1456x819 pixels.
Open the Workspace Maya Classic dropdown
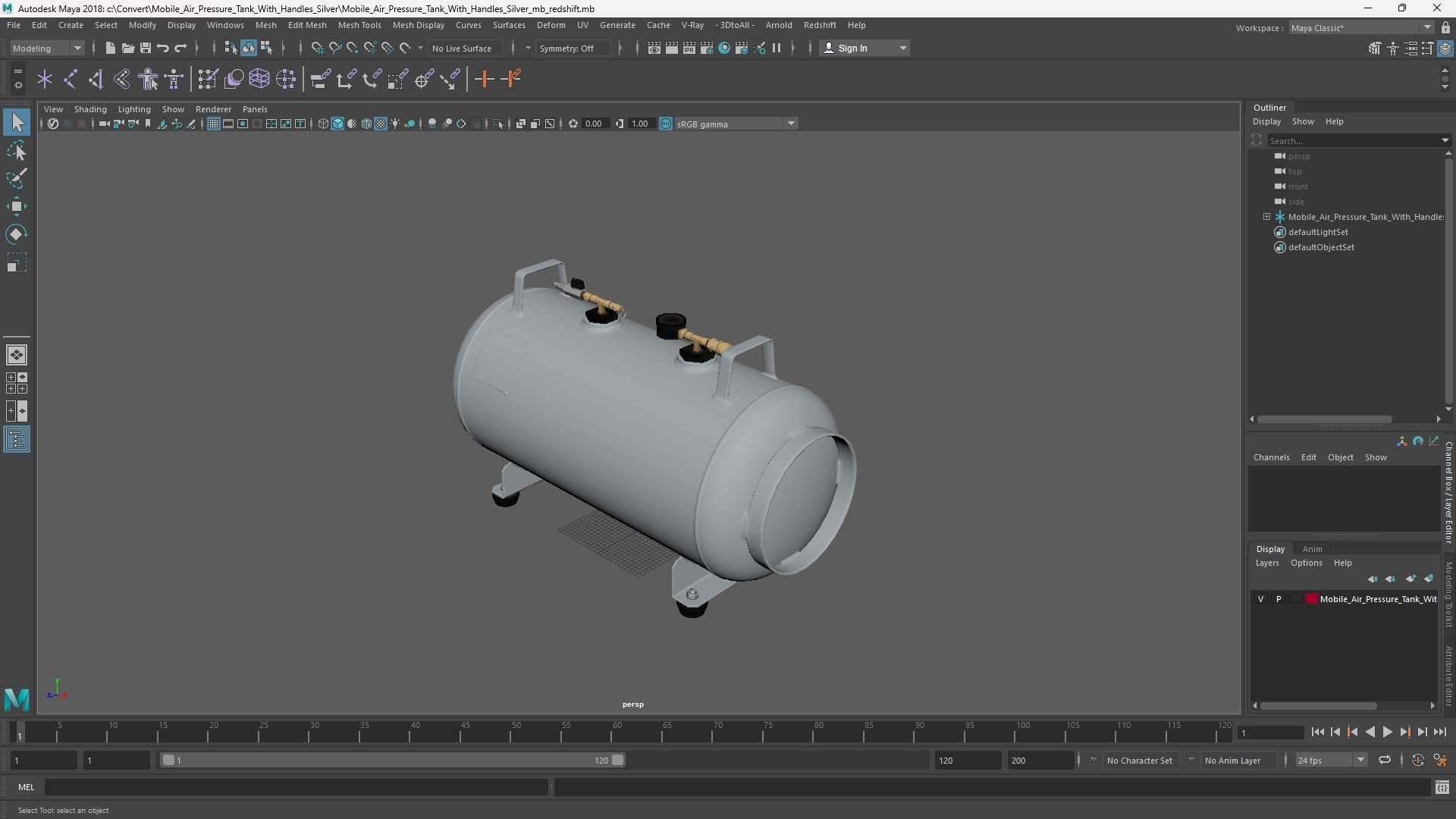pyautogui.click(x=1361, y=27)
